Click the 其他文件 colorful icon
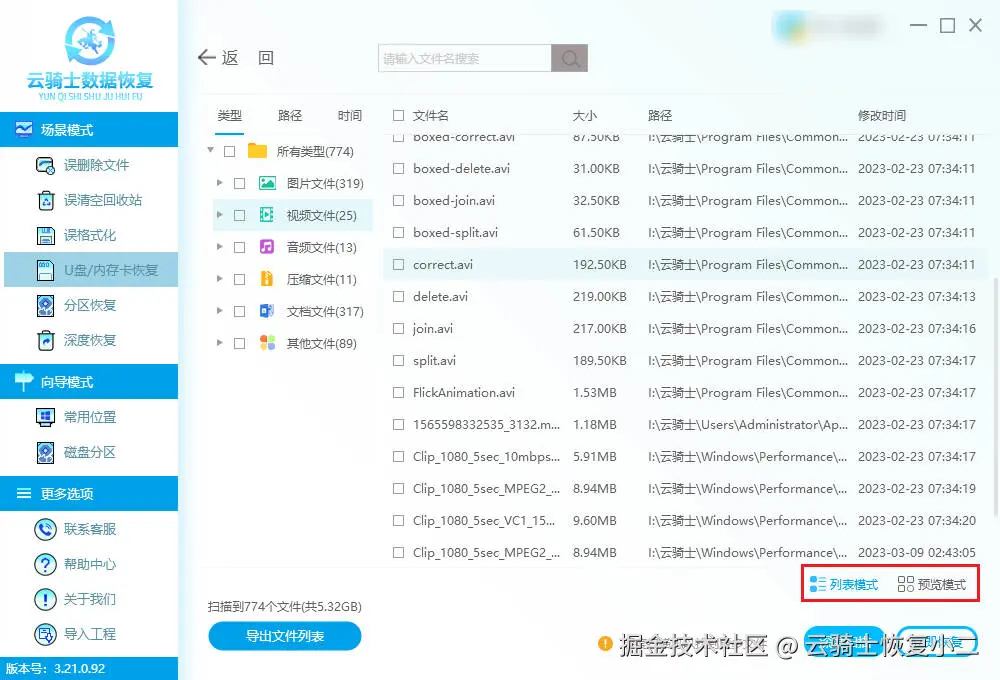Screen dimensions: 1000x680 (x=267, y=343)
